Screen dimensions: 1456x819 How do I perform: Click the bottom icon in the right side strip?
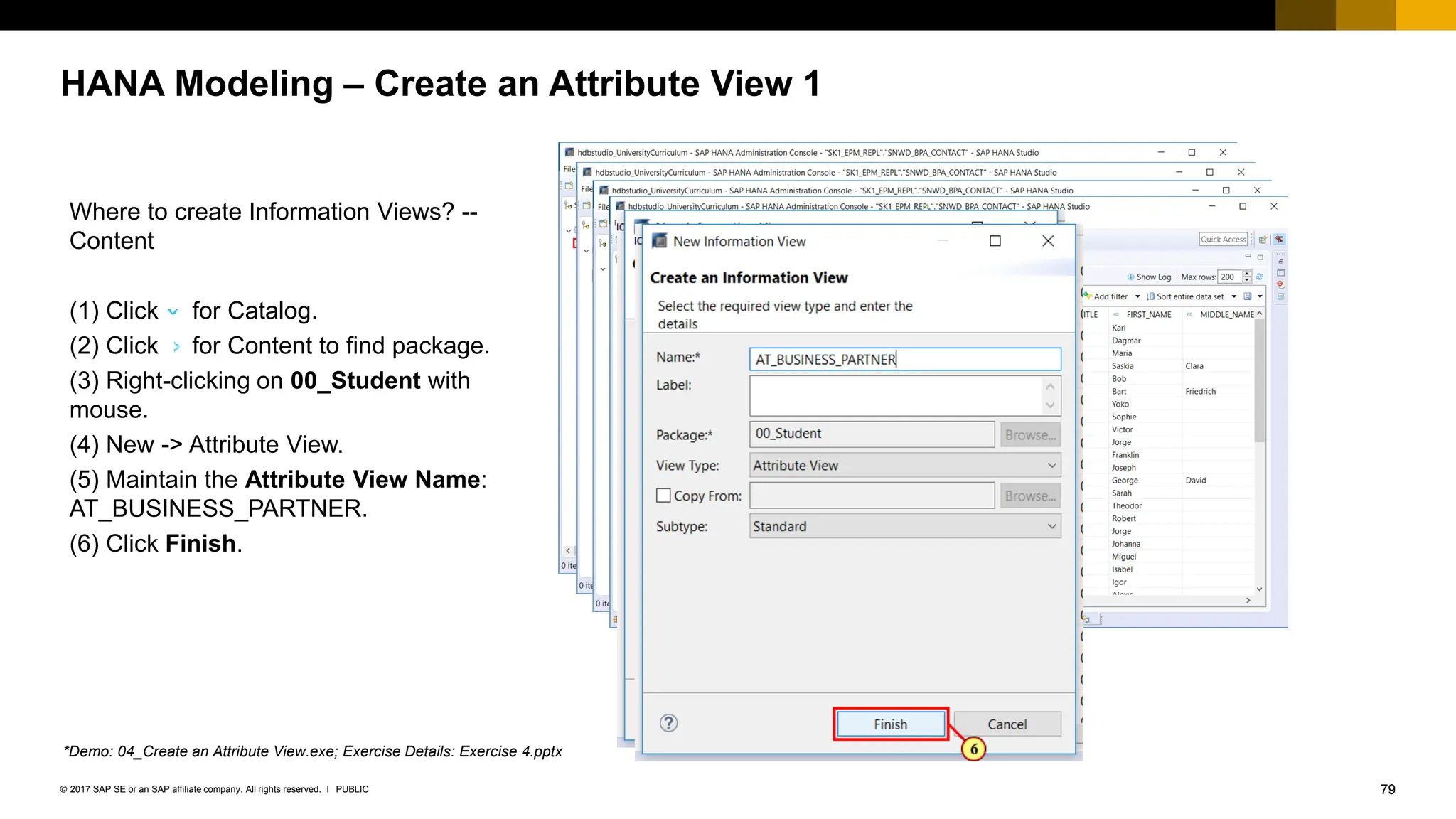coord(1280,296)
